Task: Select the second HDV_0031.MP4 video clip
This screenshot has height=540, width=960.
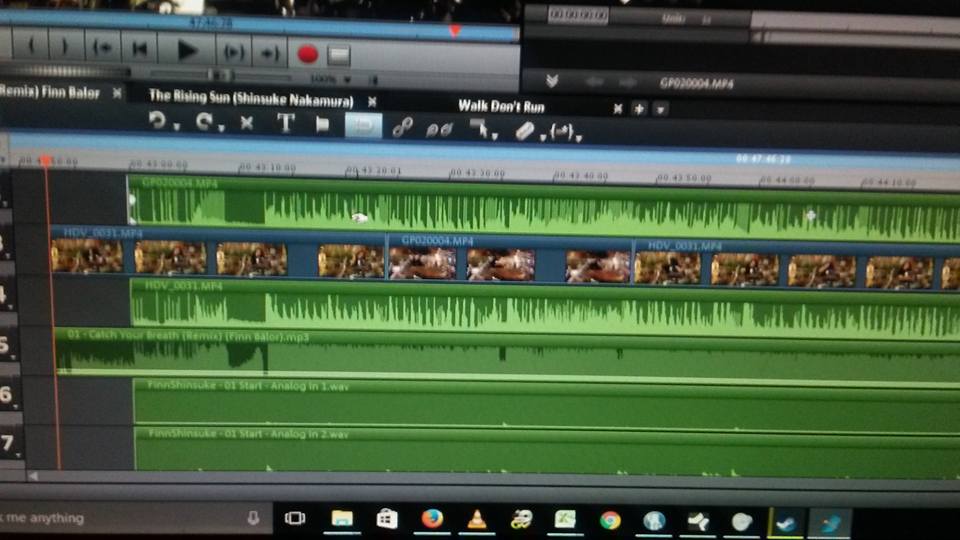Action: click(x=796, y=265)
